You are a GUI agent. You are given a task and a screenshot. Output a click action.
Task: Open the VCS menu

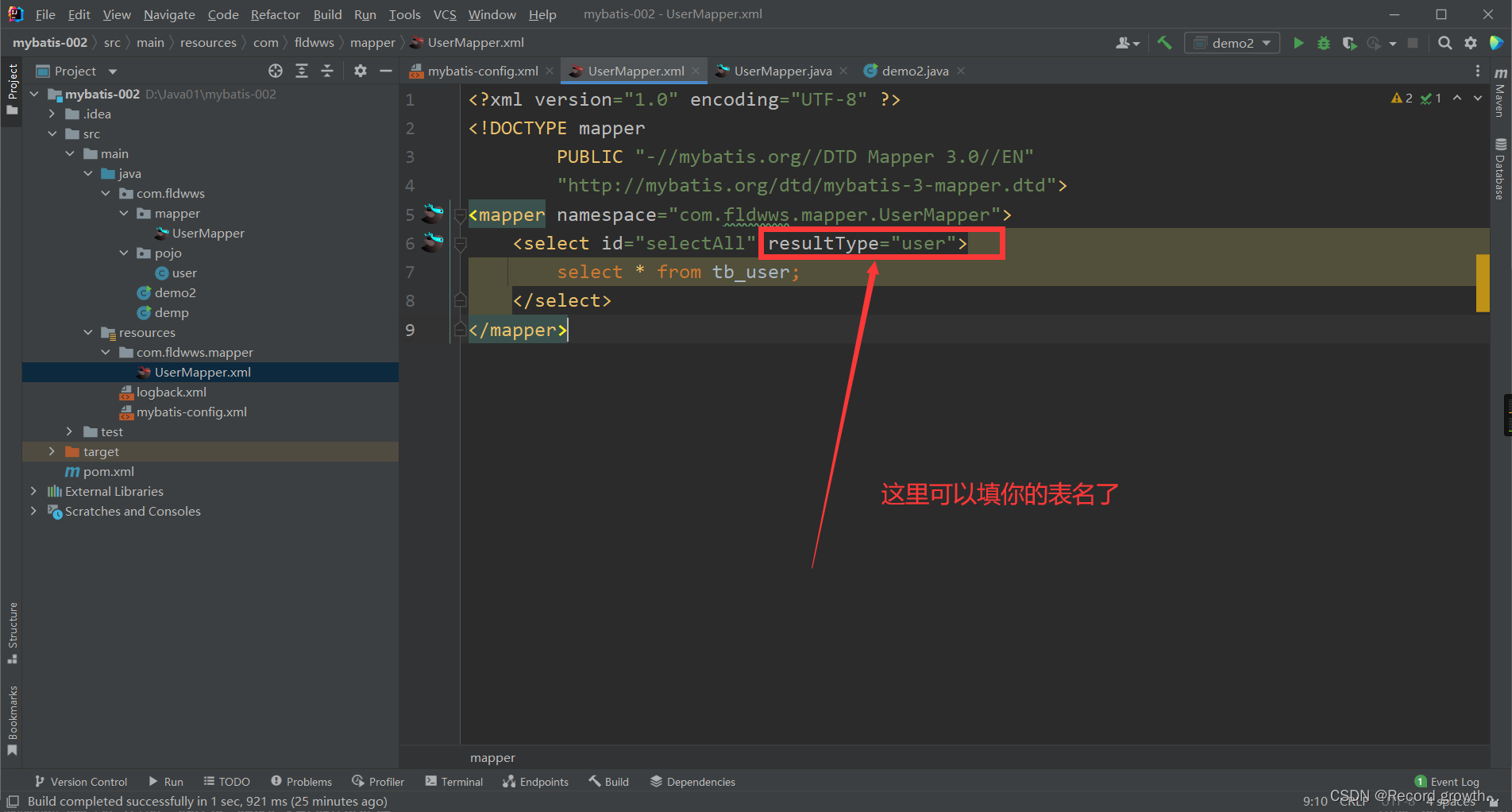coord(445,14)
